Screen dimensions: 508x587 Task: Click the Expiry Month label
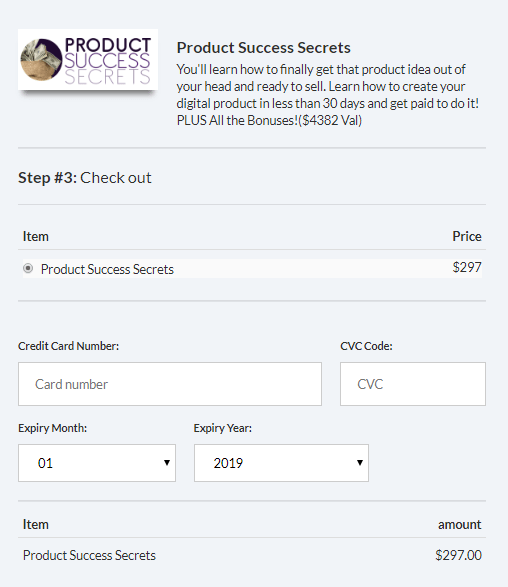point(52,428)
